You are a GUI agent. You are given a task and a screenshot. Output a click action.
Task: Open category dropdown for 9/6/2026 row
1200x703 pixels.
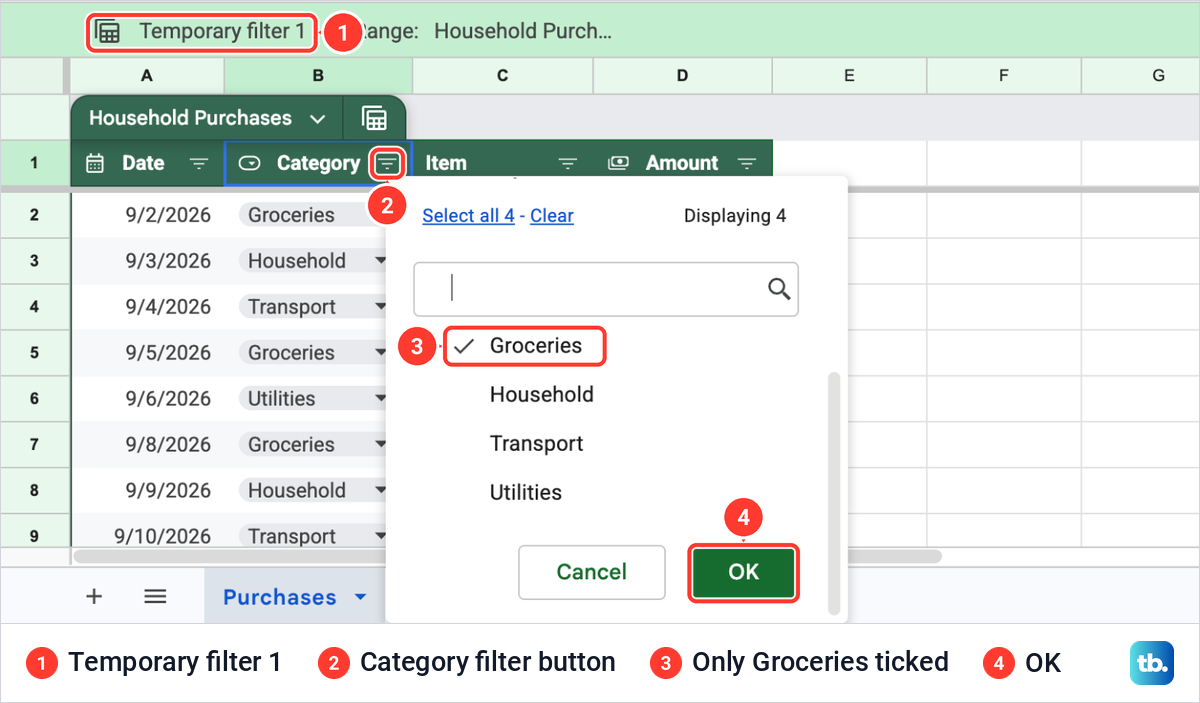point(380,399)
